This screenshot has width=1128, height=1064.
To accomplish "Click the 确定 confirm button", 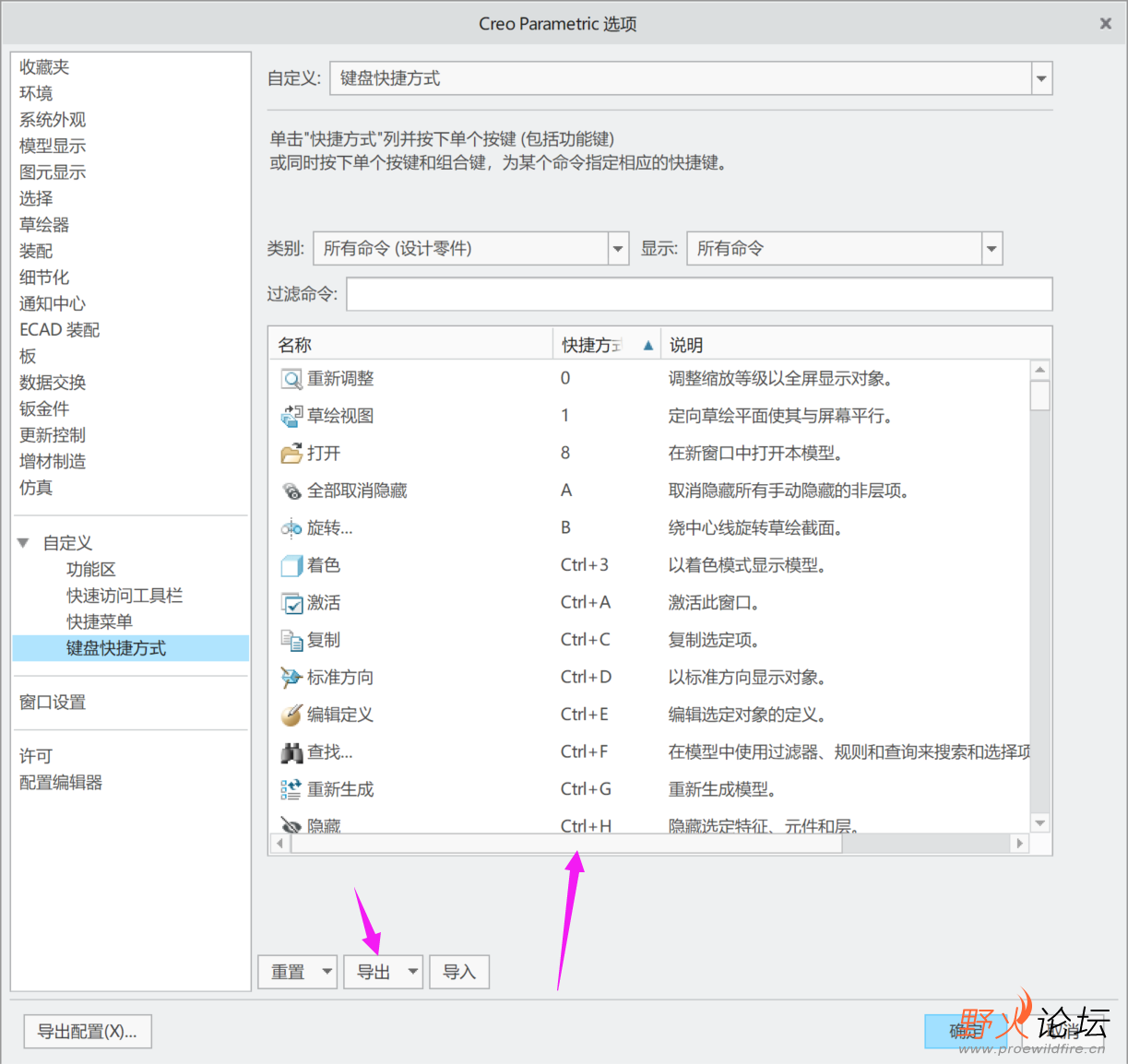I will pyautogui.click(x=966, y=1032).
